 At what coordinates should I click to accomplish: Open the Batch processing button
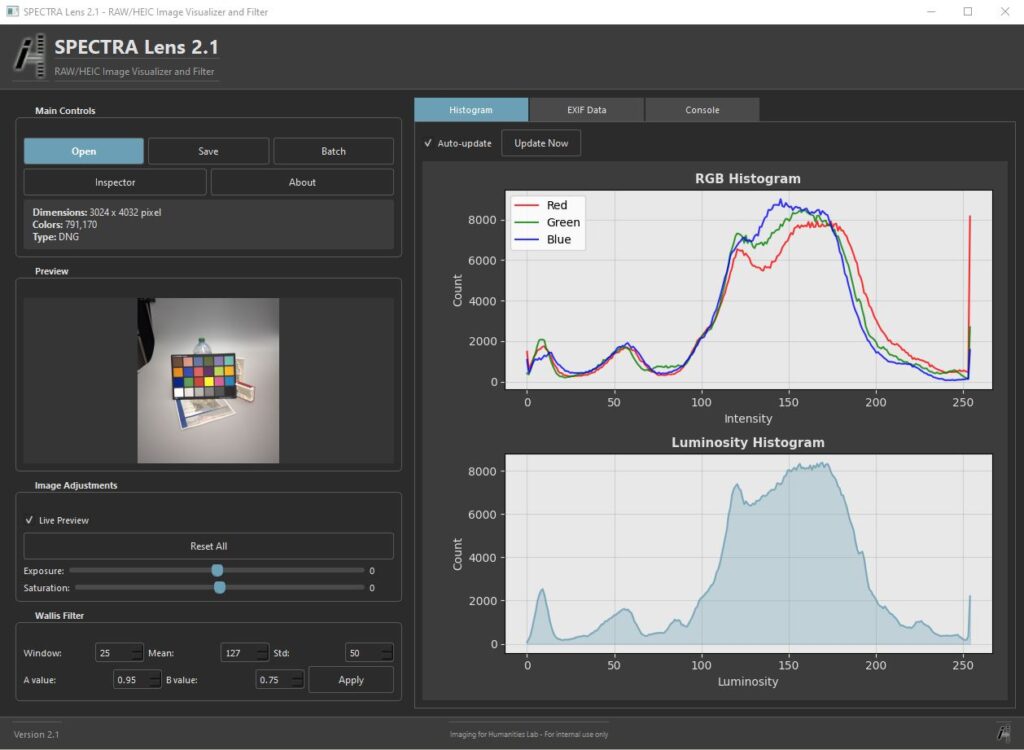pos(333,151)
